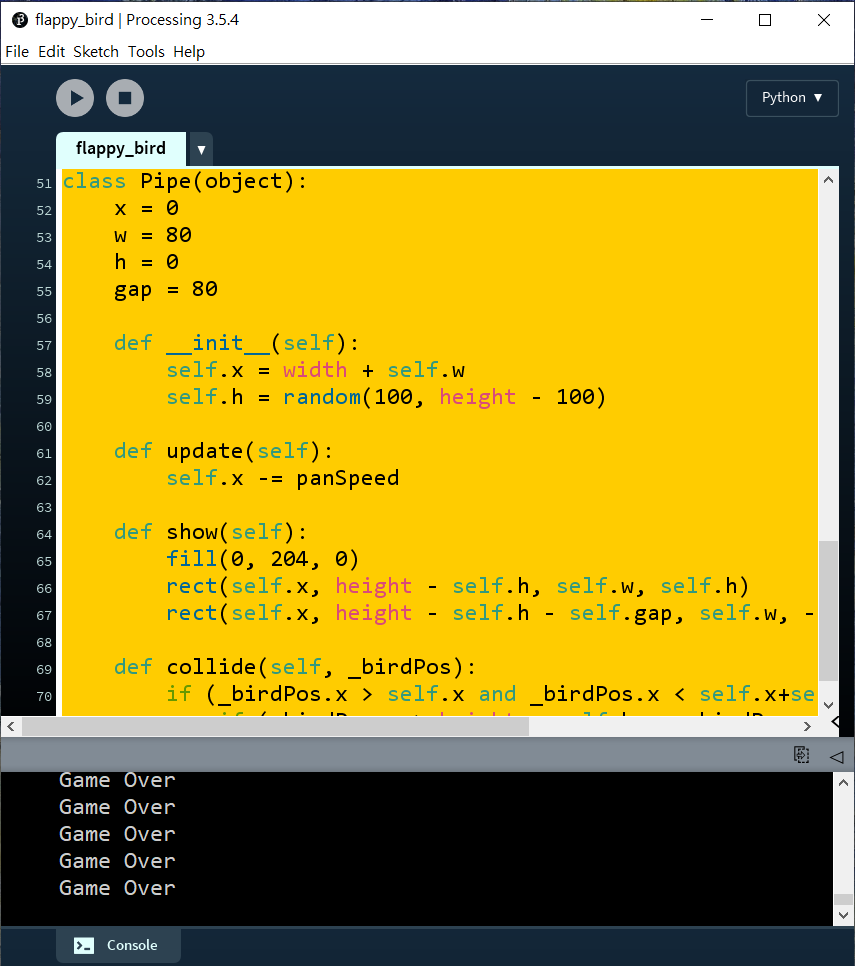
Task: Open the Python mode dropdown
Action: pos(792,98)
